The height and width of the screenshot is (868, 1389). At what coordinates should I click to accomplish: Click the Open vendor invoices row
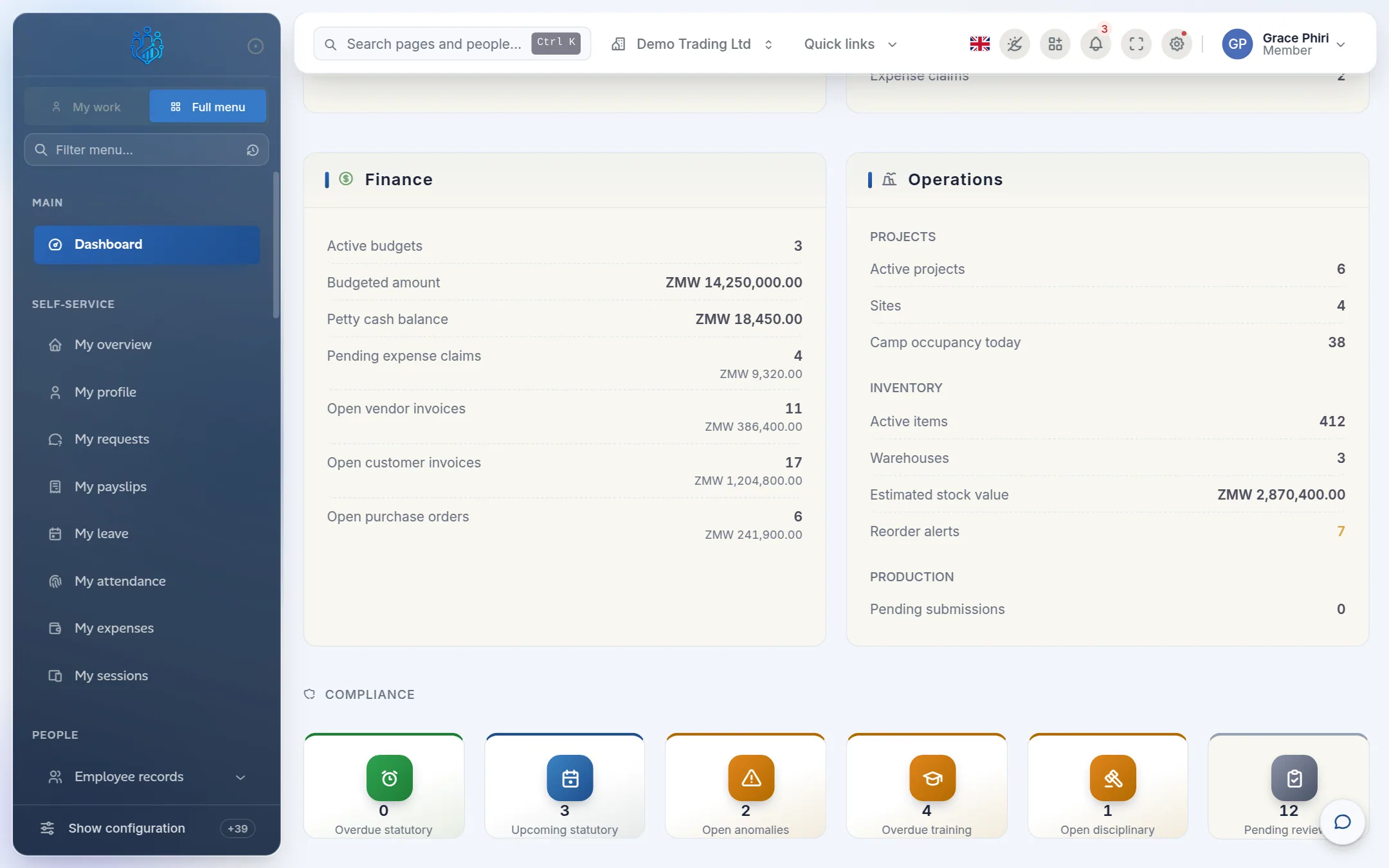coord(564,417)
